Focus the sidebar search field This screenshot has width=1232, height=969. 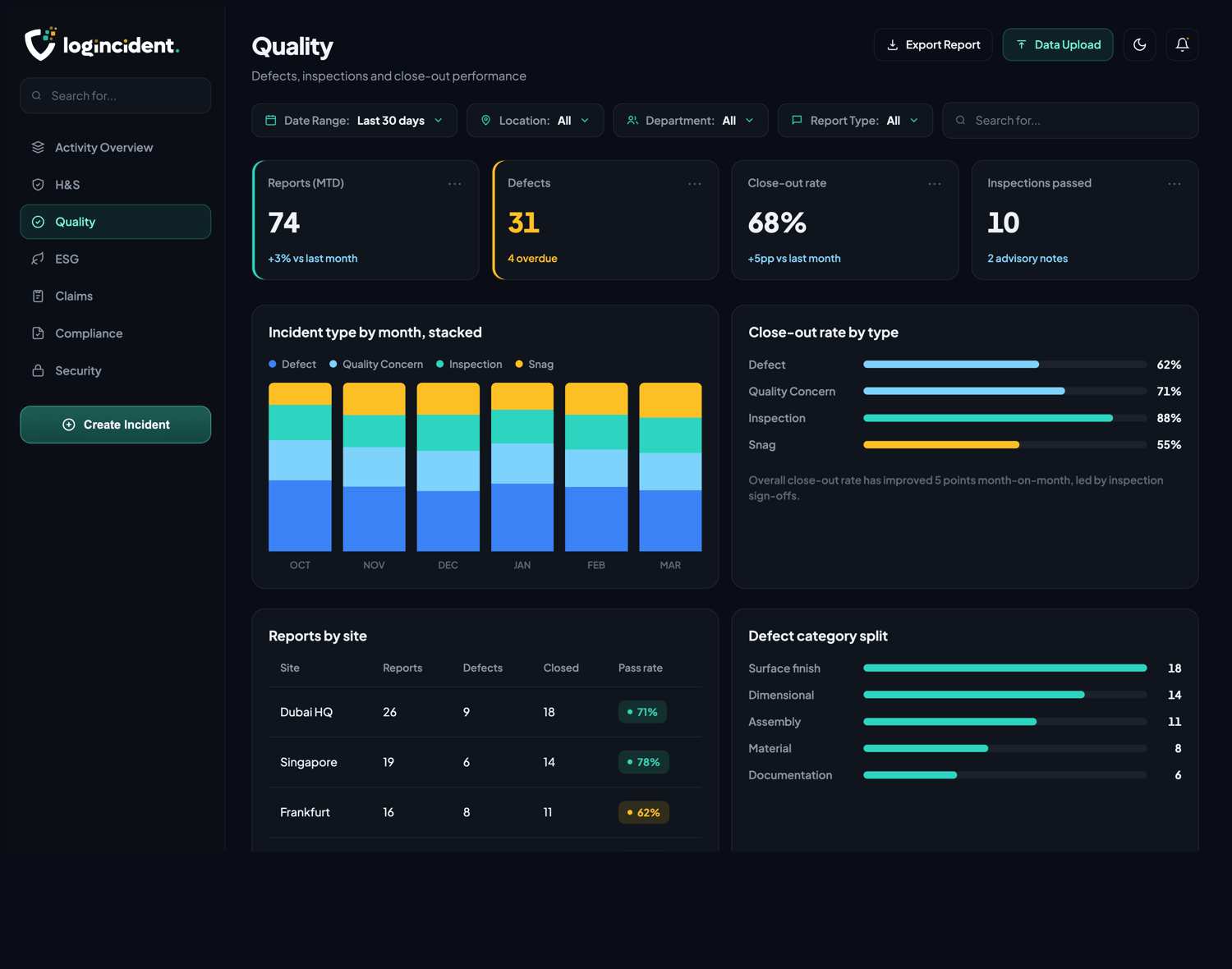click(116, 96)
